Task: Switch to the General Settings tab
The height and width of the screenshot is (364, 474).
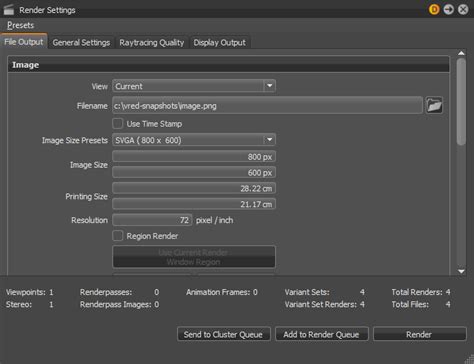Action: point(81,42)
